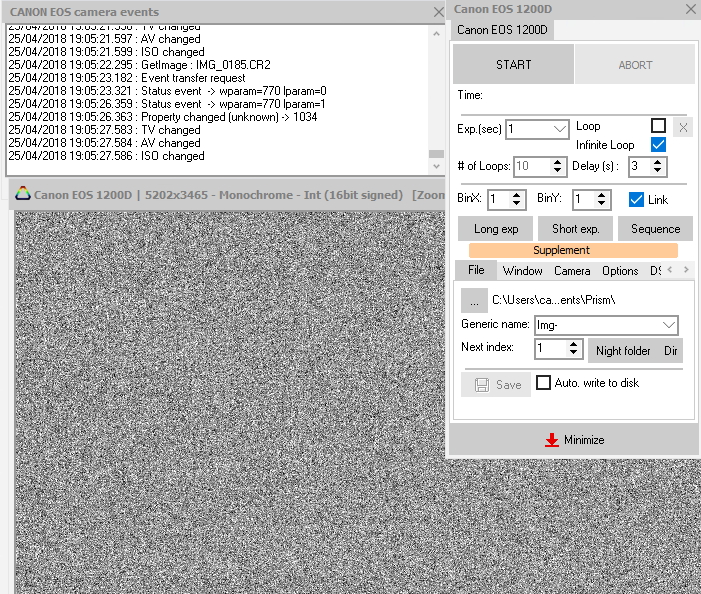Disable the Infinite Loop checkbox

click(x=657, y=145)
